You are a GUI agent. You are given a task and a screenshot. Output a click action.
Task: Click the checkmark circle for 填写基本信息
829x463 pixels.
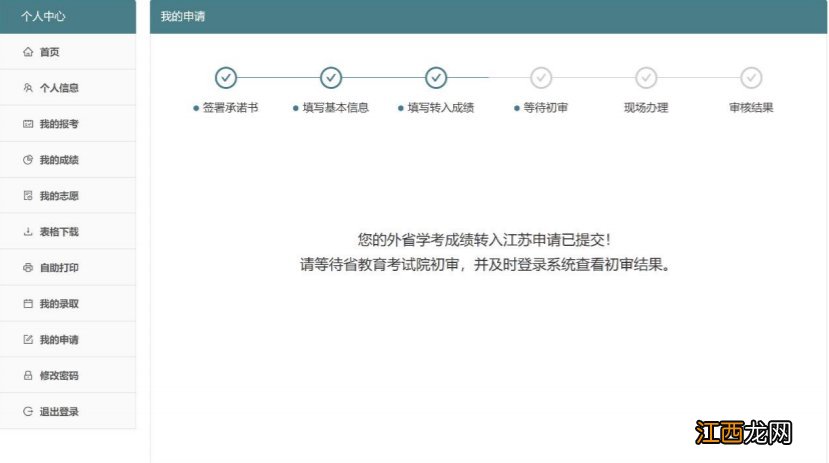(331, 78)
